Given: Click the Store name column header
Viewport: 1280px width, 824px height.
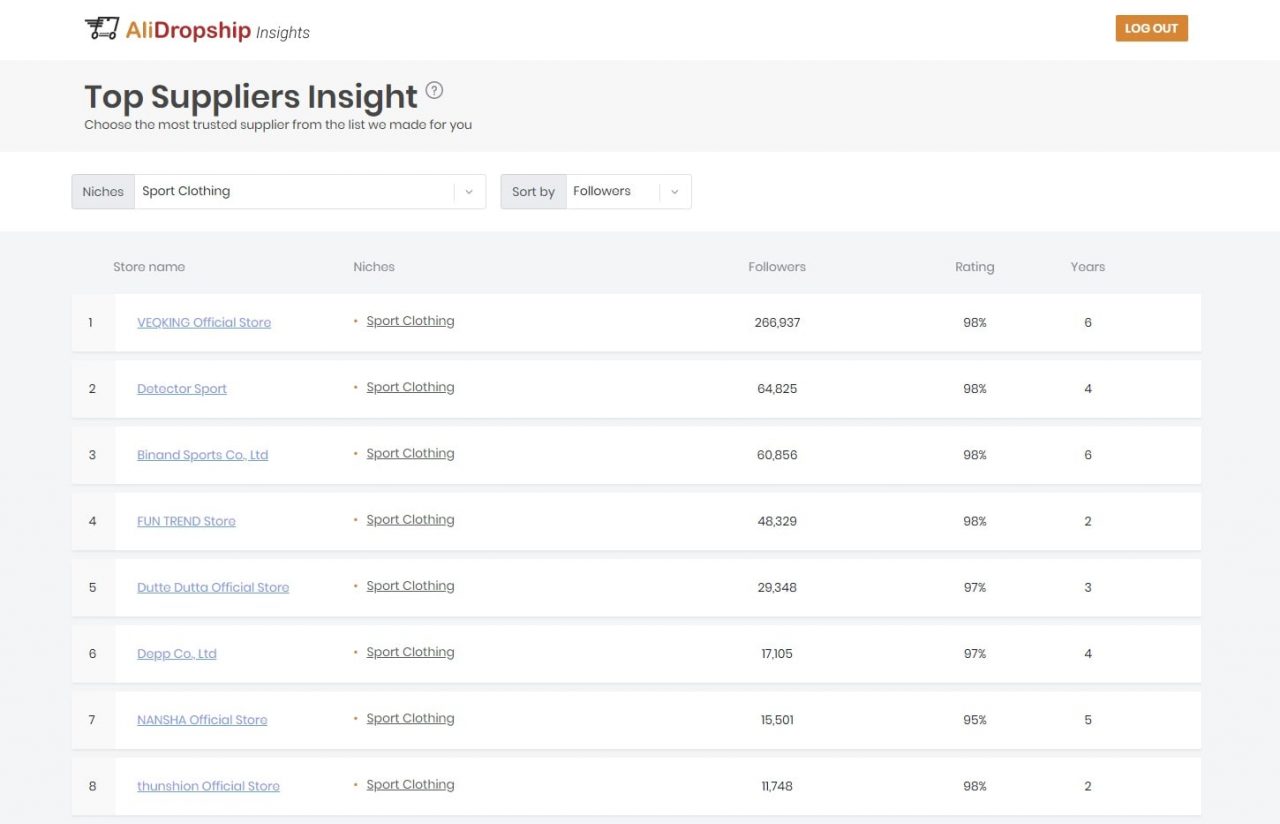Looking at the screenshot, I should pos(149,267).
